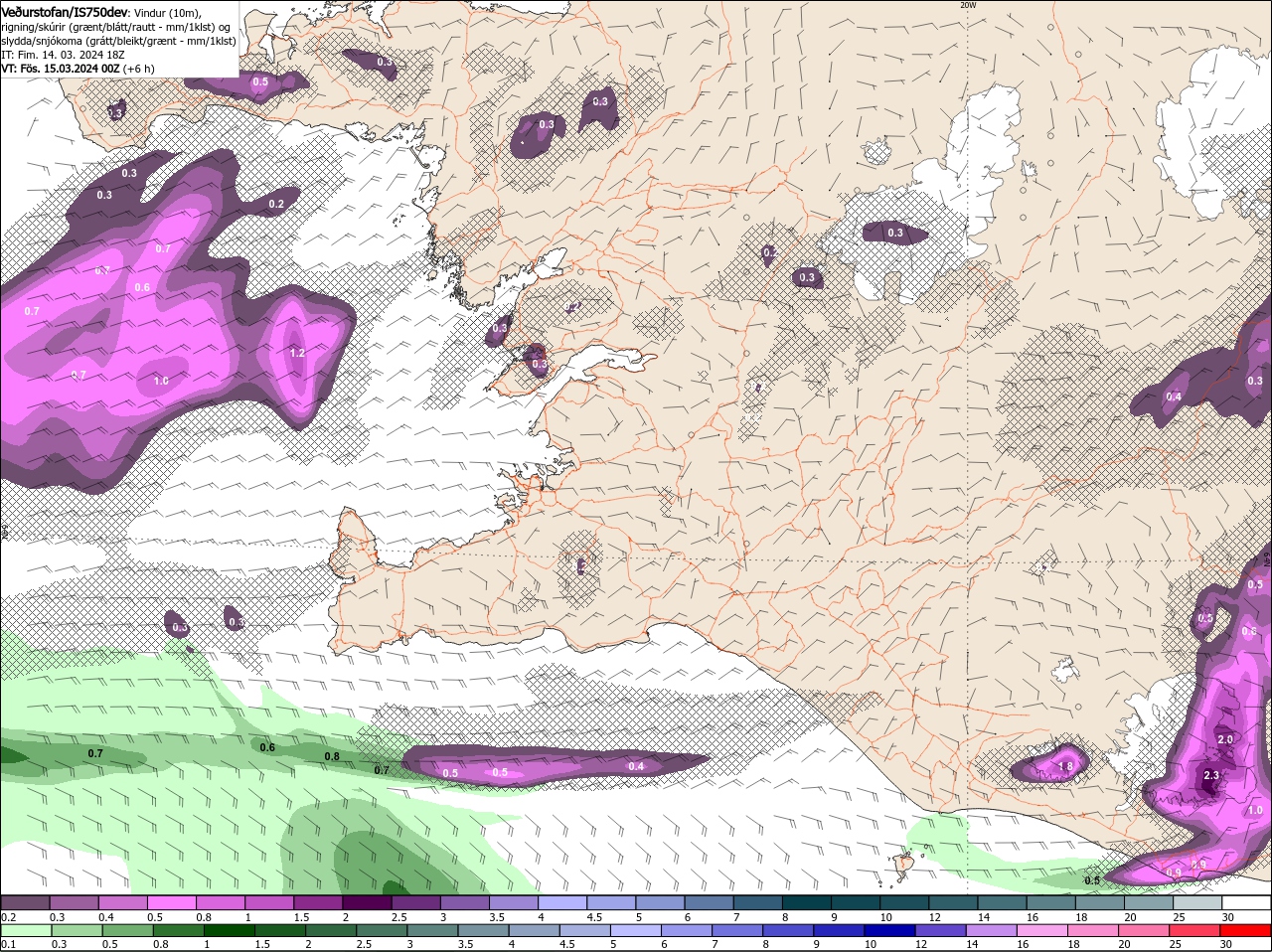Pick the upper legend swatch starting at 9

pyautogui.click(x=857, y=902)
